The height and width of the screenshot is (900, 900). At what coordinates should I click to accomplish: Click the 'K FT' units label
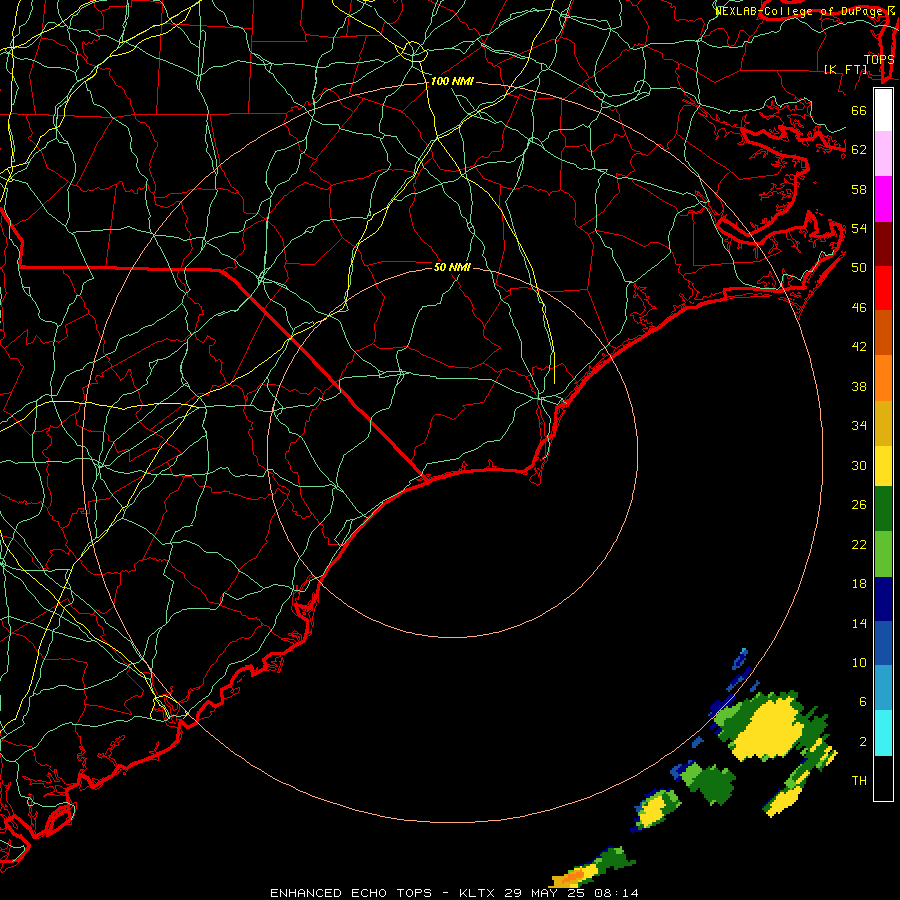click(x=846, y=69)
